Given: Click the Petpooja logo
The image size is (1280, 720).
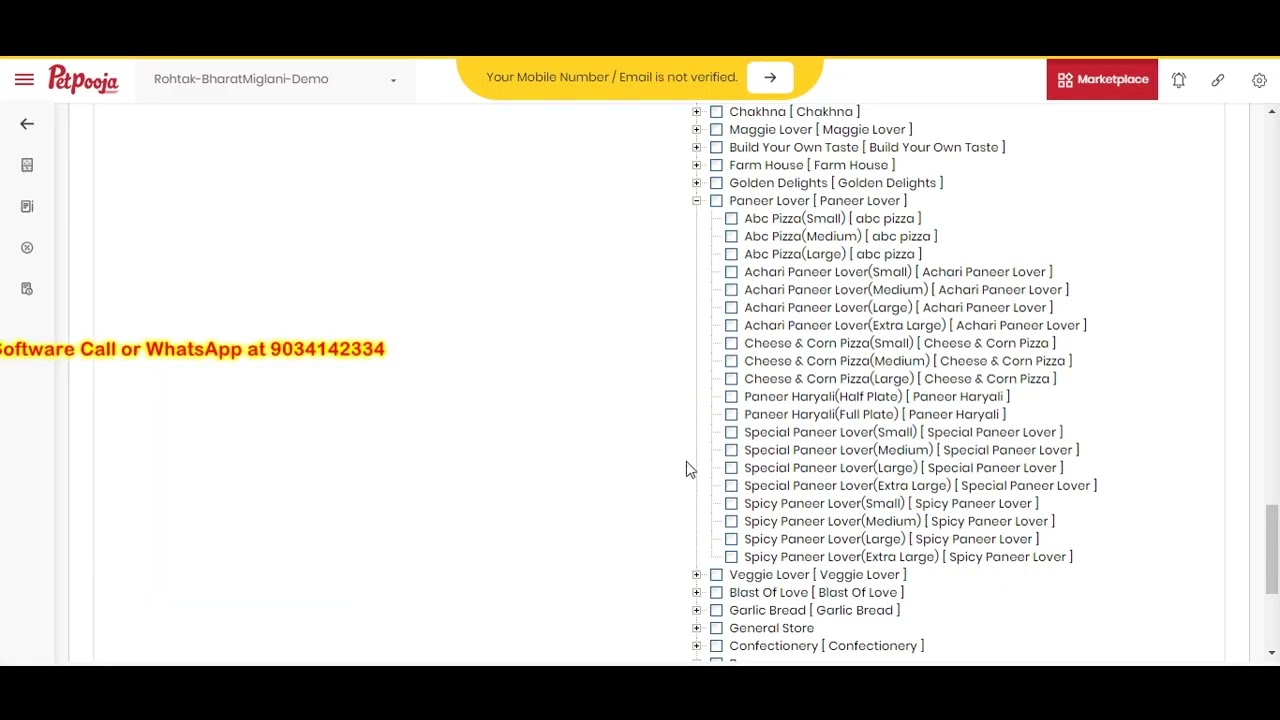Looking at the screenshot, I should click(x=83, y=80).
